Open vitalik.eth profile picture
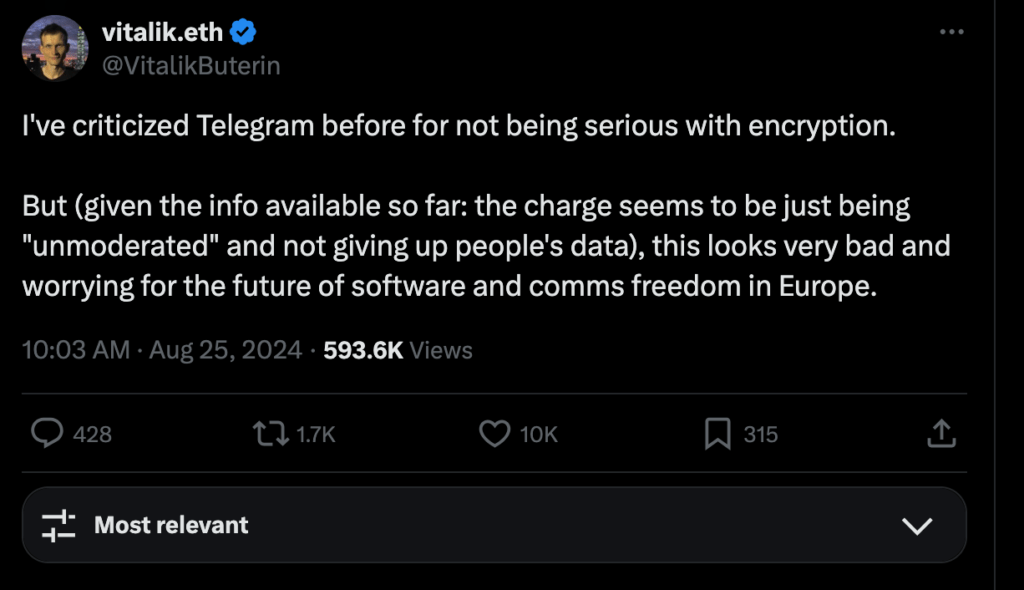This screenshot has height=590, width=1024. (x=55, y=49)
